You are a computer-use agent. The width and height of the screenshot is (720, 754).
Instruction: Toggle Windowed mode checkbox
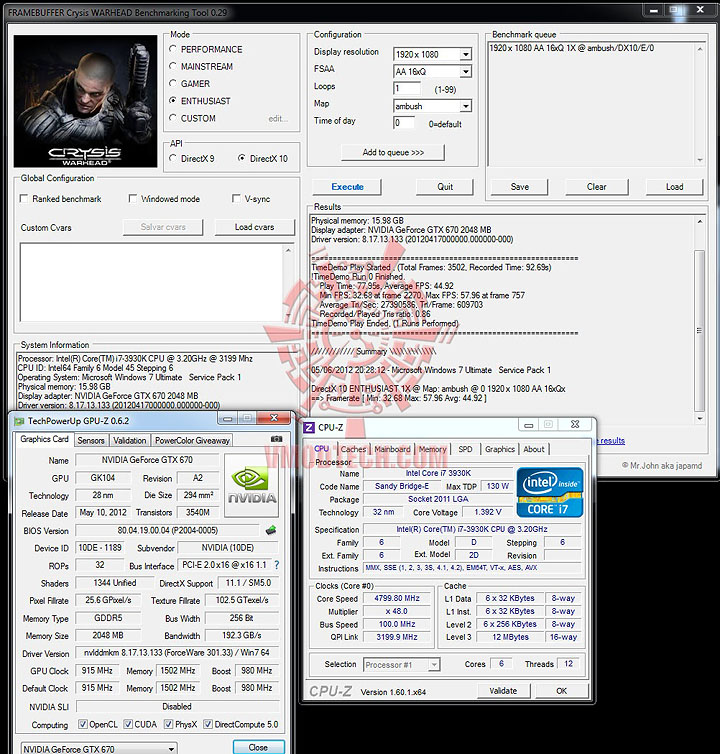[132, 198]
